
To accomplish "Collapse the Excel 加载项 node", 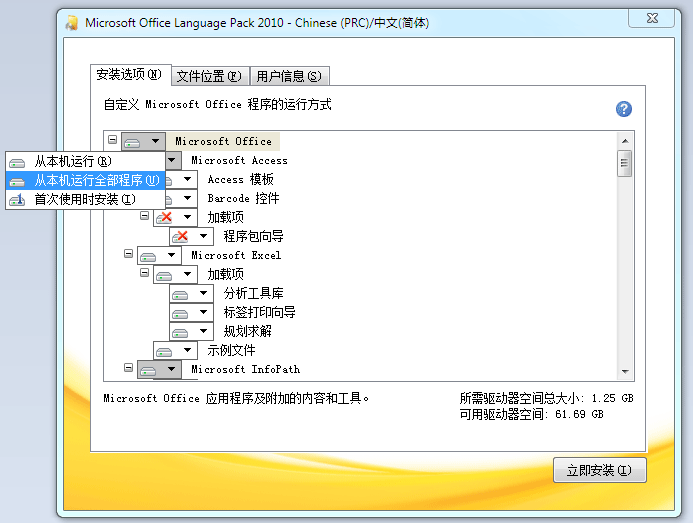I will [144, 273].
